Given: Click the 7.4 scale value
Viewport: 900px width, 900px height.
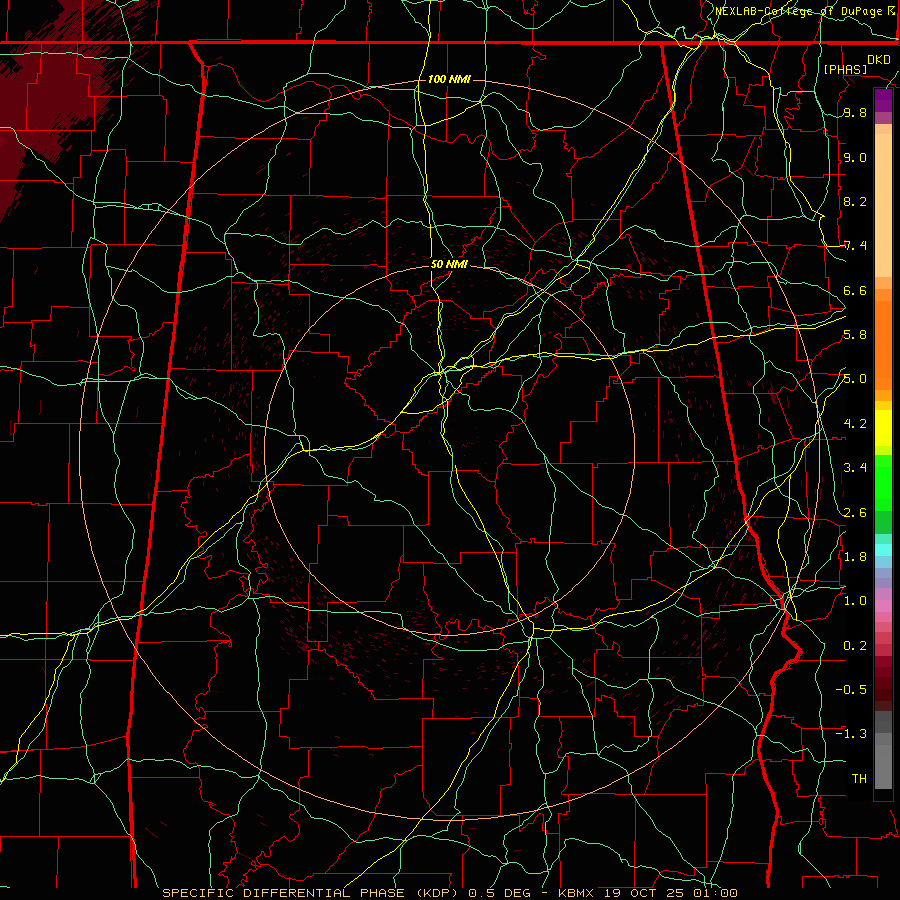Looking at the screenshot, I should pyautogui.click(x=855, y=246).
